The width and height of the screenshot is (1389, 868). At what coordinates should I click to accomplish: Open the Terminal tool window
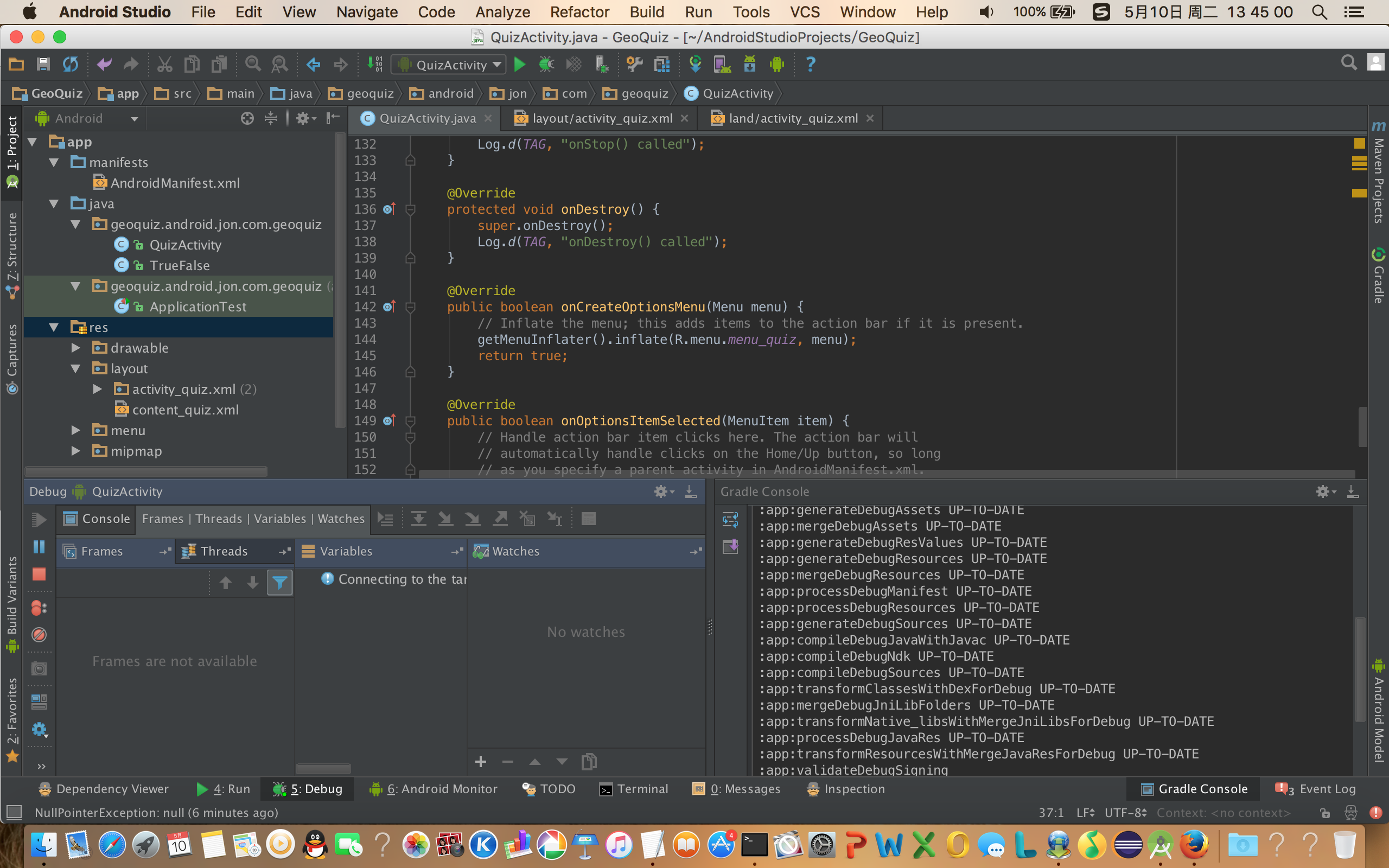click(634, 789)
